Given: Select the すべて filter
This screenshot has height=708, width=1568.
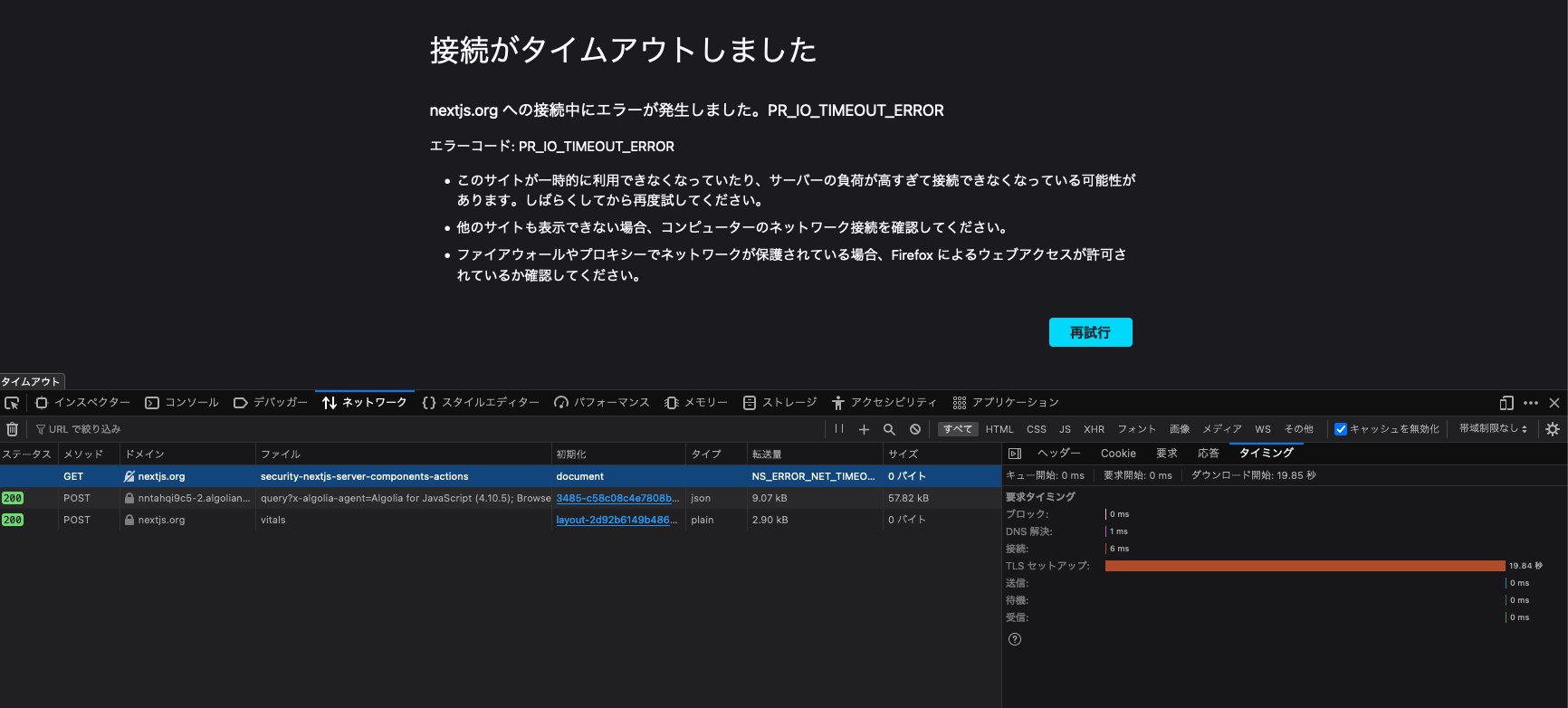Looking at the screenshot, I should (x=958, y=429).
